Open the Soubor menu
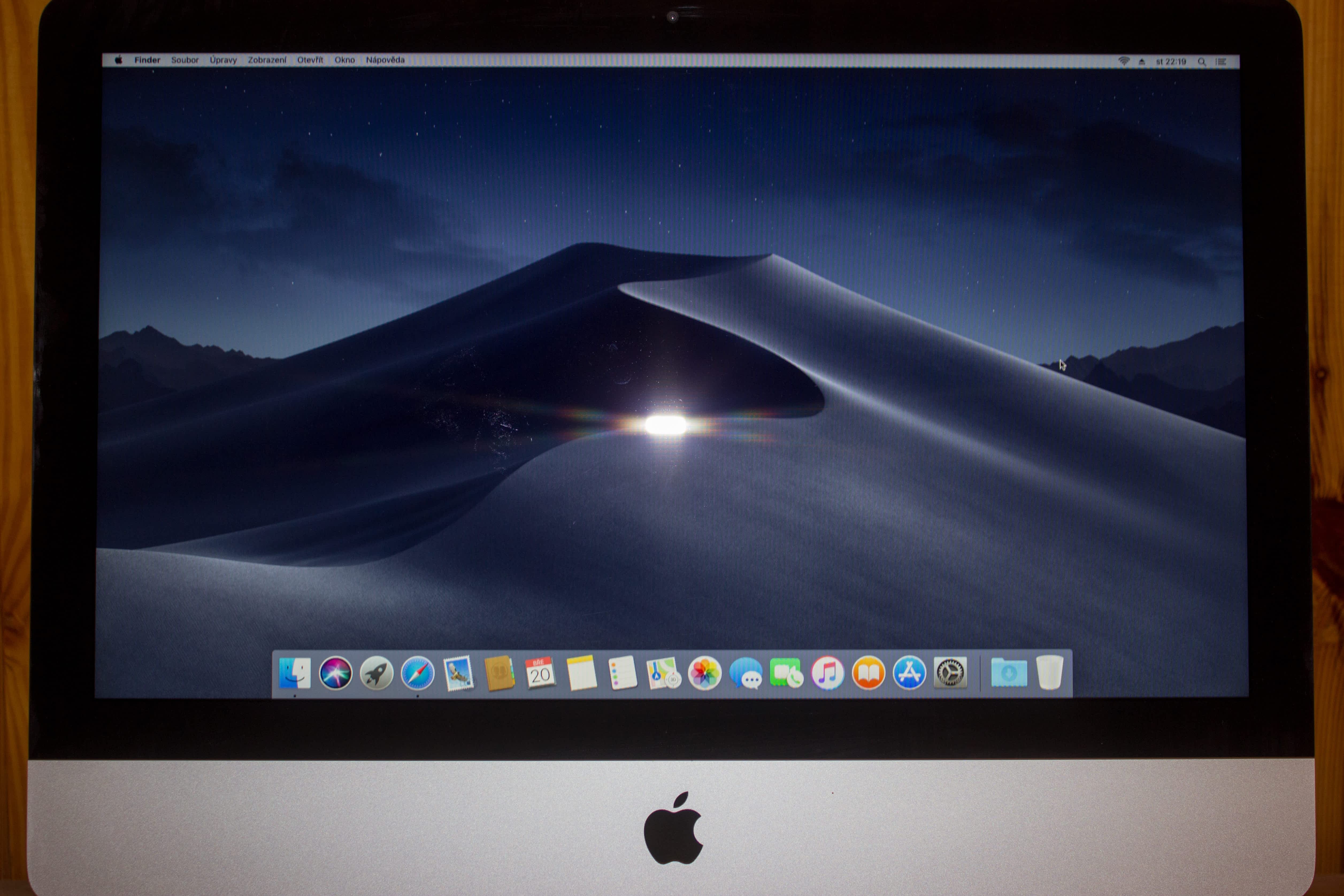Viewport: 1344px width, 896px height. [185, 60]
